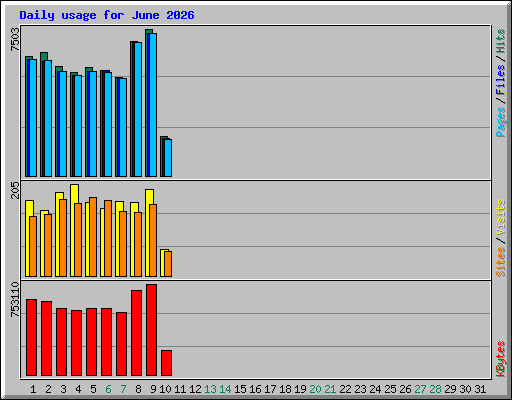Click the day 10 red KBytes bar
The height and width of the screenshot is (400, 512).
pyautogui.click(x=166, y=363)
